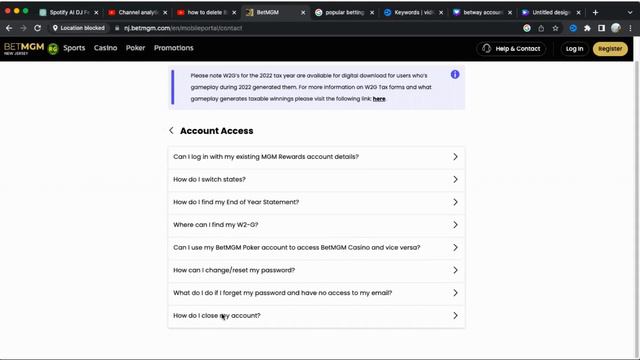Open the share page icon
The height and width of the screenshot is (360, 640).
click(541, 28)
